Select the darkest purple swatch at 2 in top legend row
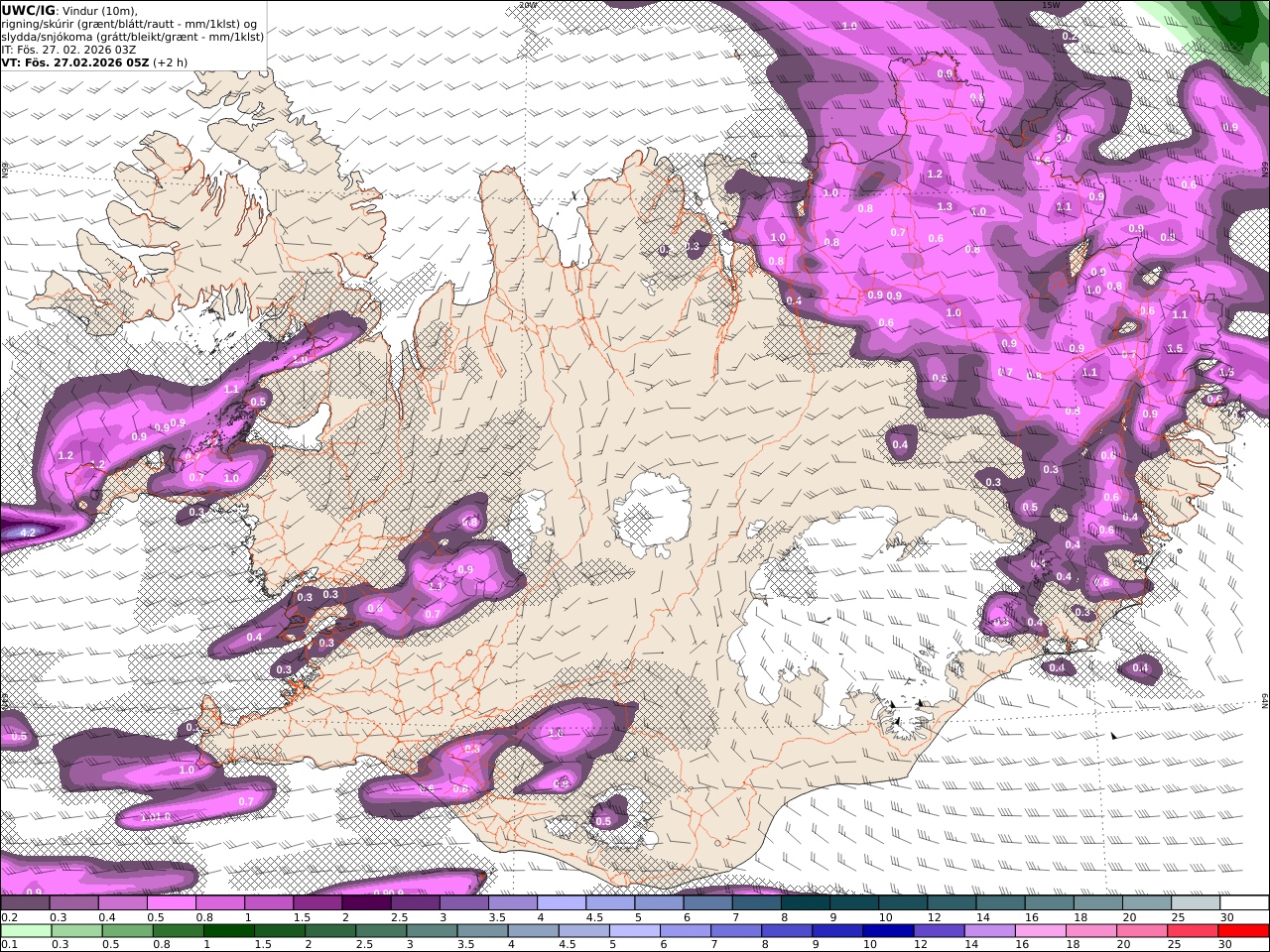1270x952 pixels. point(365,903)
